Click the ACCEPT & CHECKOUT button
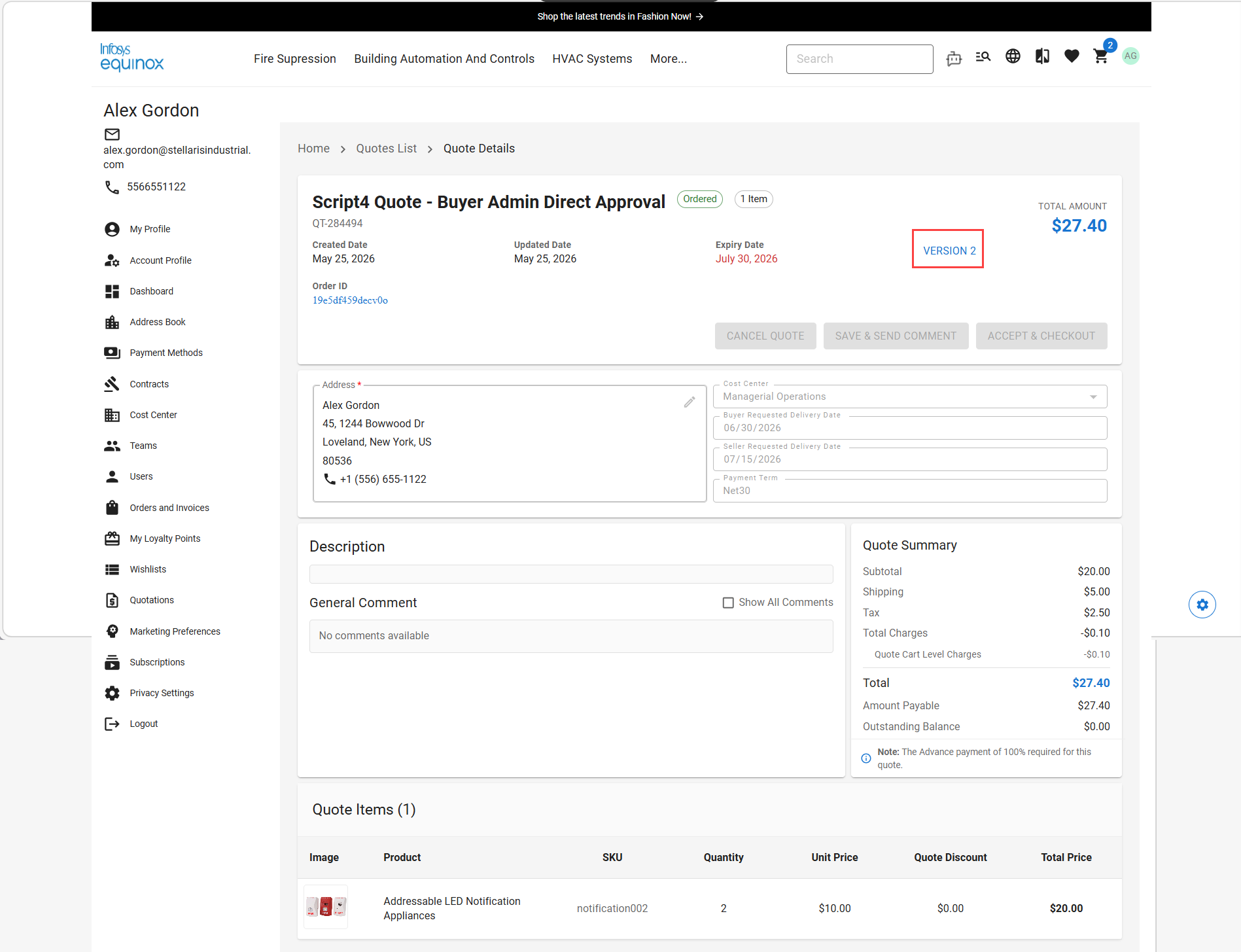Screen dimensions: 1241x952 pyautogui.click(x=1041, y=336)
